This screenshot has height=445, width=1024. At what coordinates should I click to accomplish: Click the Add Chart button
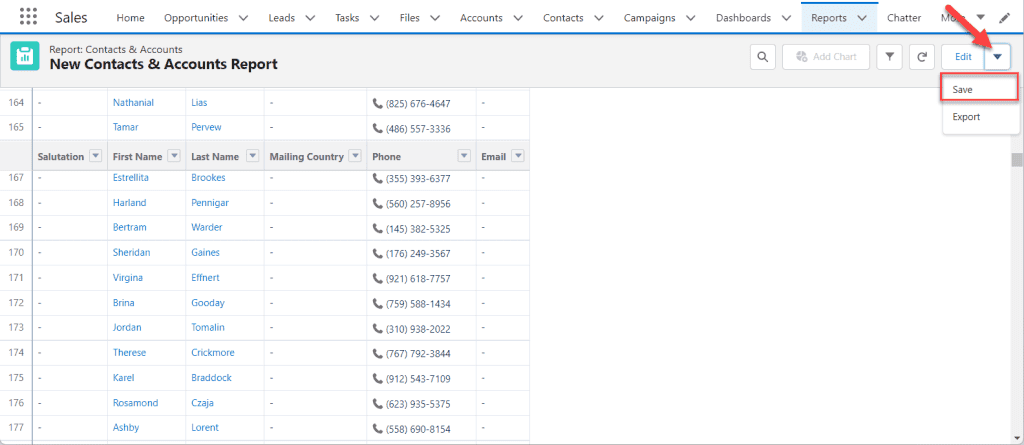[826, 57]
